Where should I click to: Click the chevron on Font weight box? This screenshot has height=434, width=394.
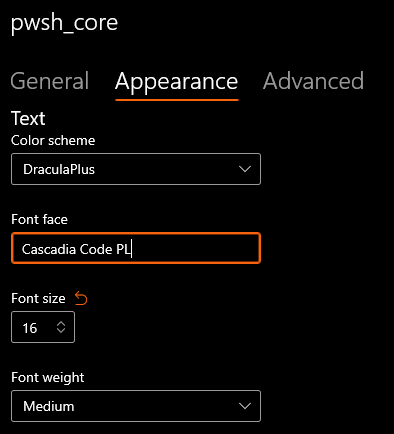[245, 406]
